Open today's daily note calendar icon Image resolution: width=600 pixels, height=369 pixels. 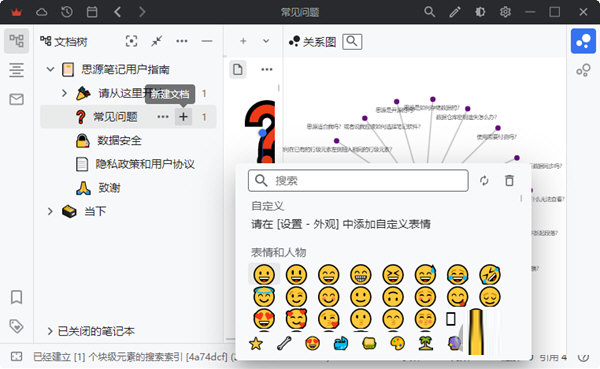point(92,12)
